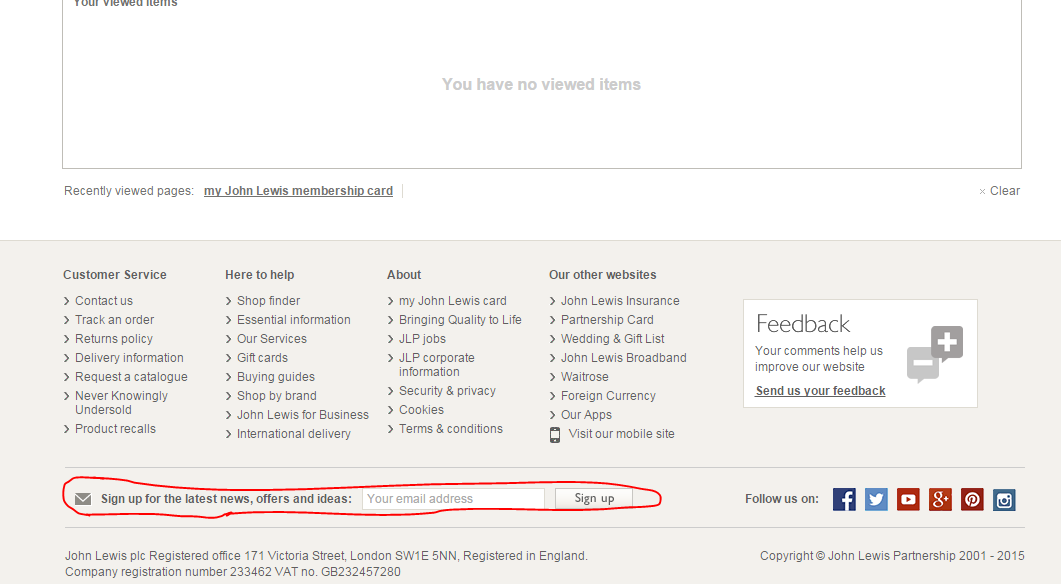Screen dimensions: 1061x584
Task: Open the Instagram social icon
Action: (1004, 499)
